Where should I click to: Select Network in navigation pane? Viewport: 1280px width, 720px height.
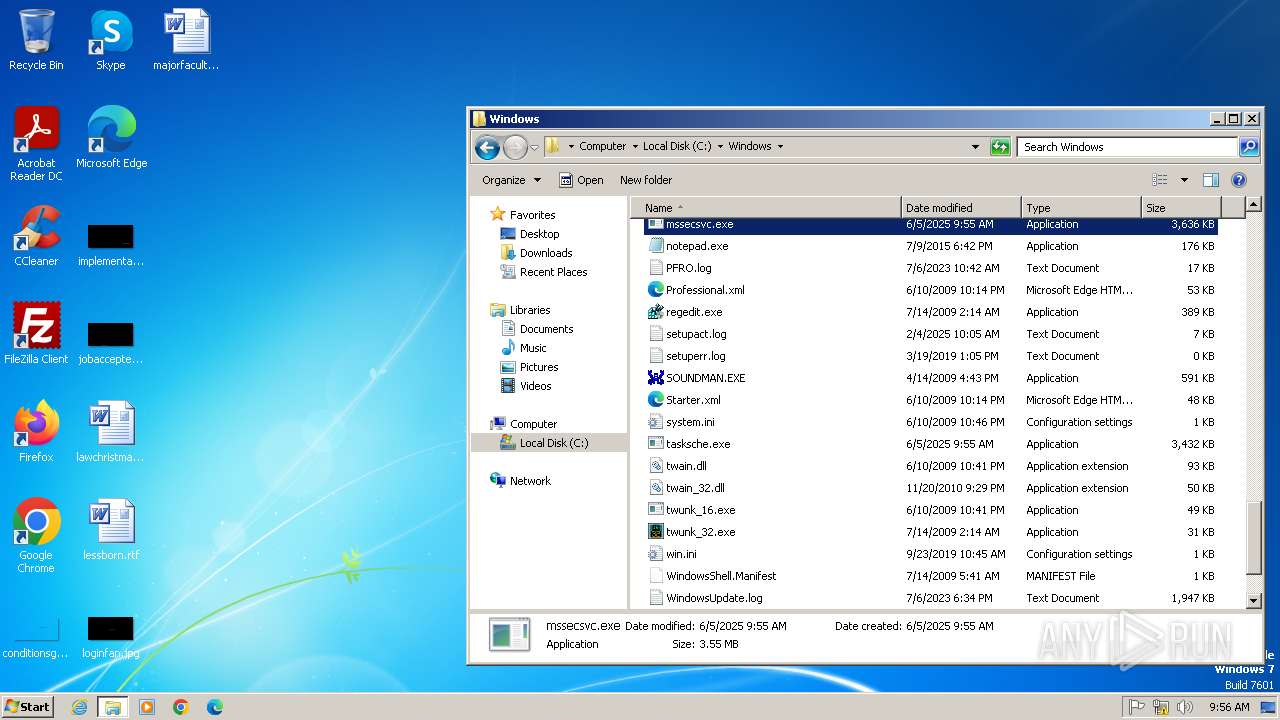click(530, 481)
